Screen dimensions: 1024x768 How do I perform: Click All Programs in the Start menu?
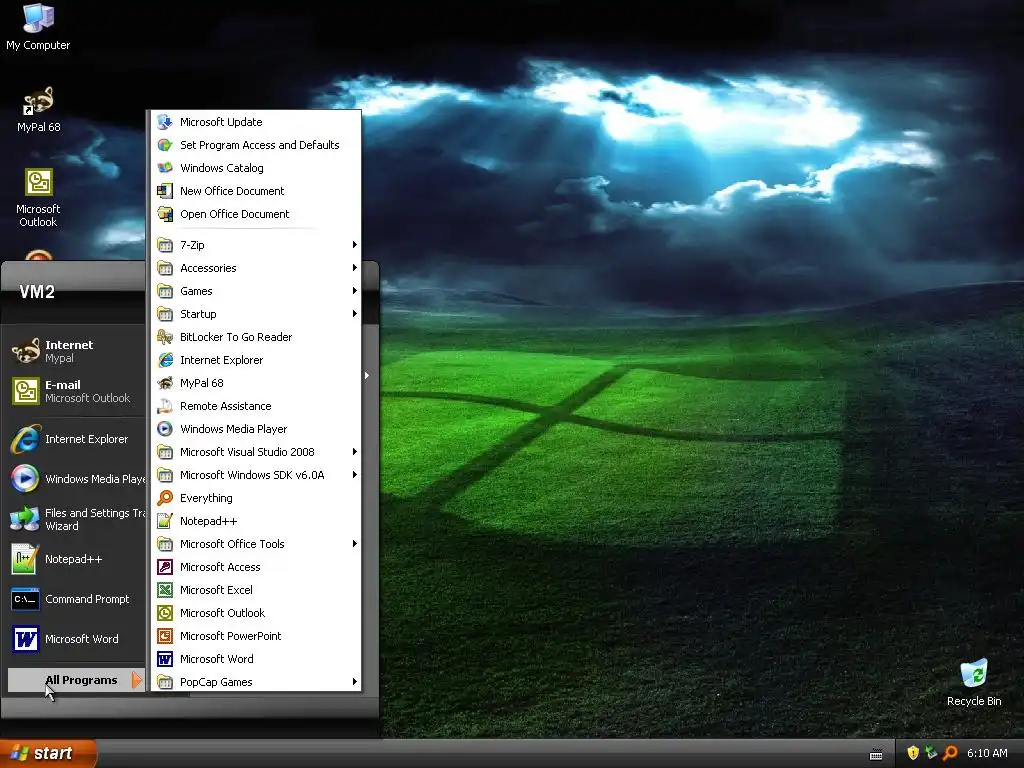pyautogui.click(x=76, y=680)
